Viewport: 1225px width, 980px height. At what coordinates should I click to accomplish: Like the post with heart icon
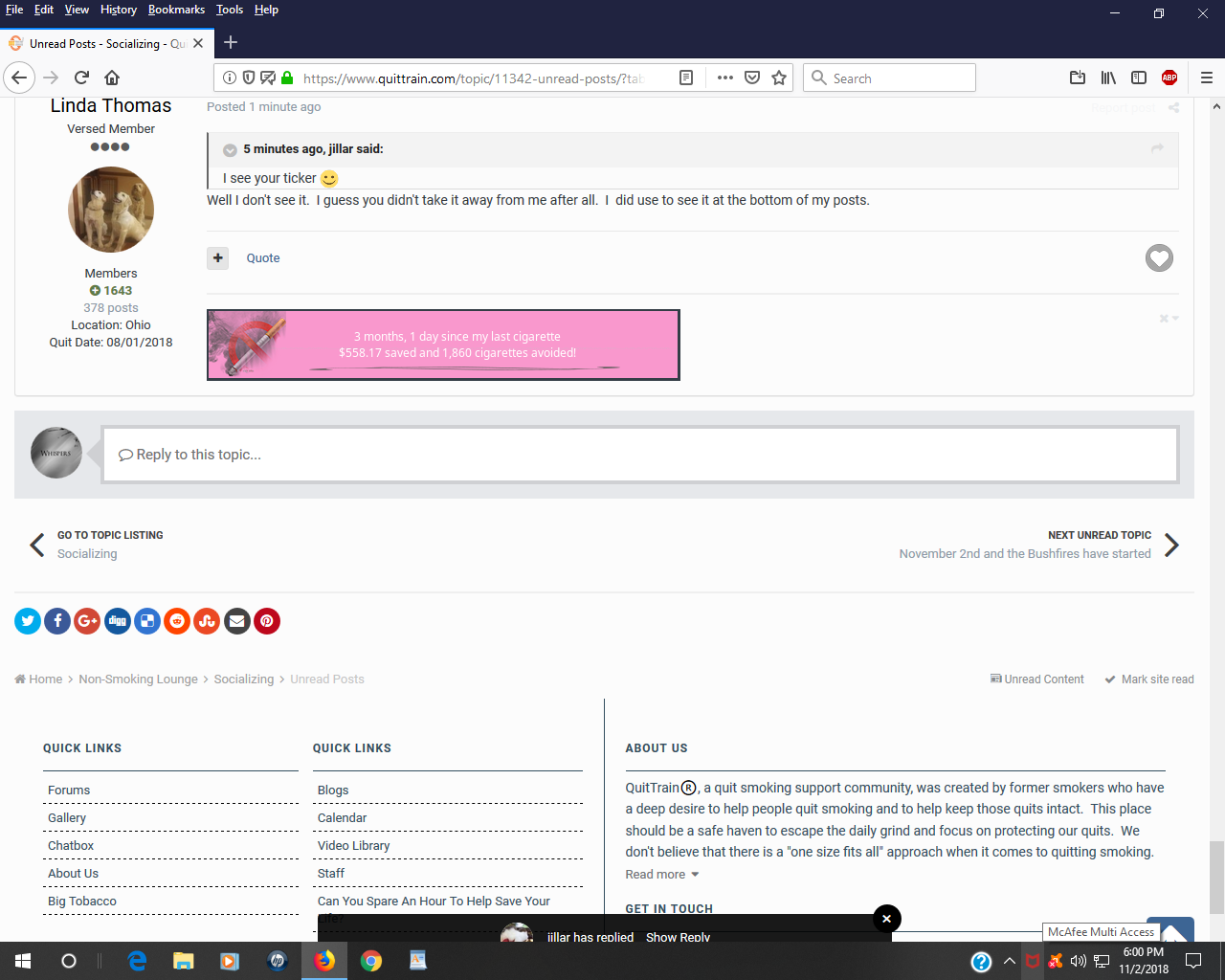[x=1159, y=257]
